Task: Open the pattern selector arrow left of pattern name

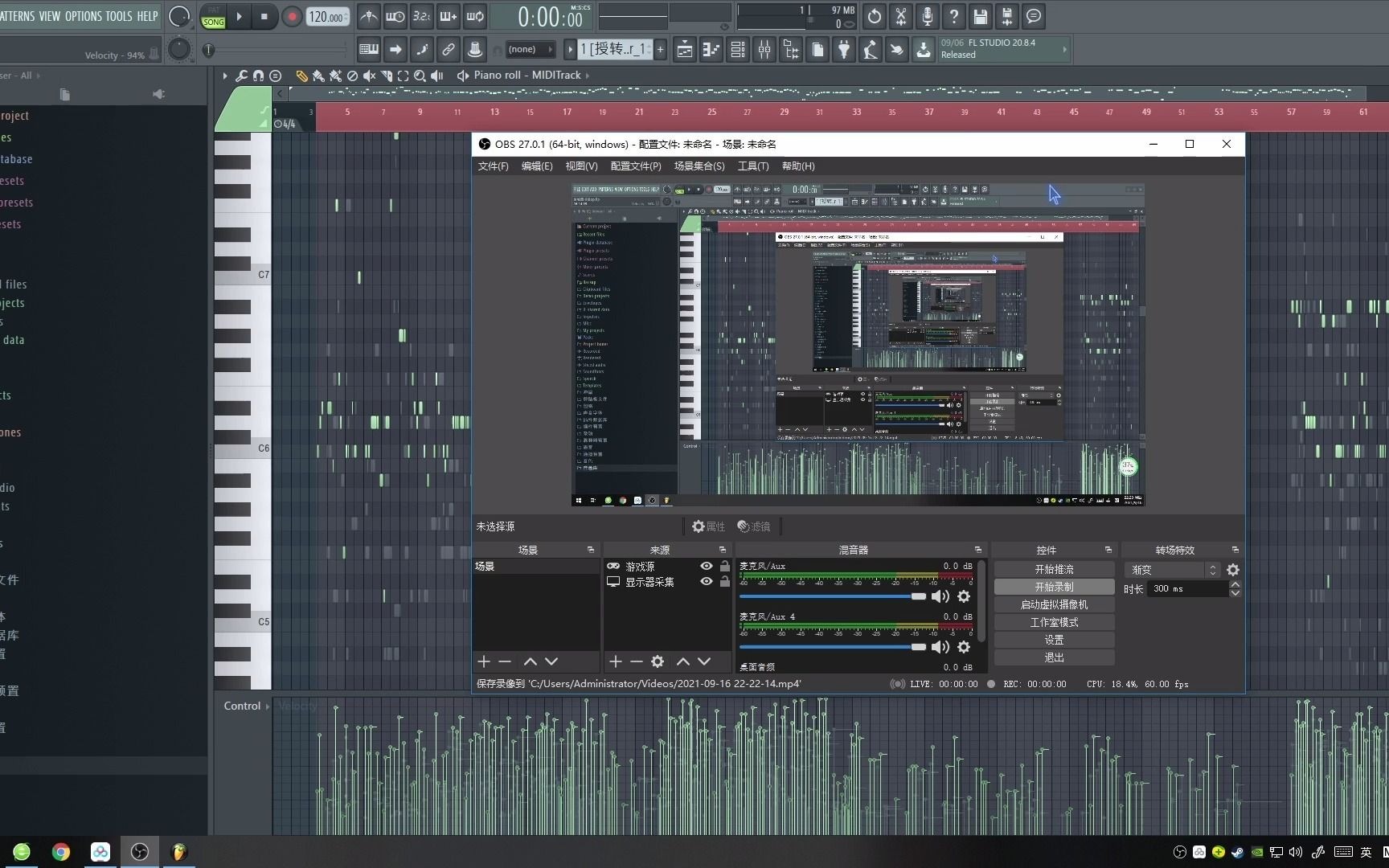Action: coord(570,50)
